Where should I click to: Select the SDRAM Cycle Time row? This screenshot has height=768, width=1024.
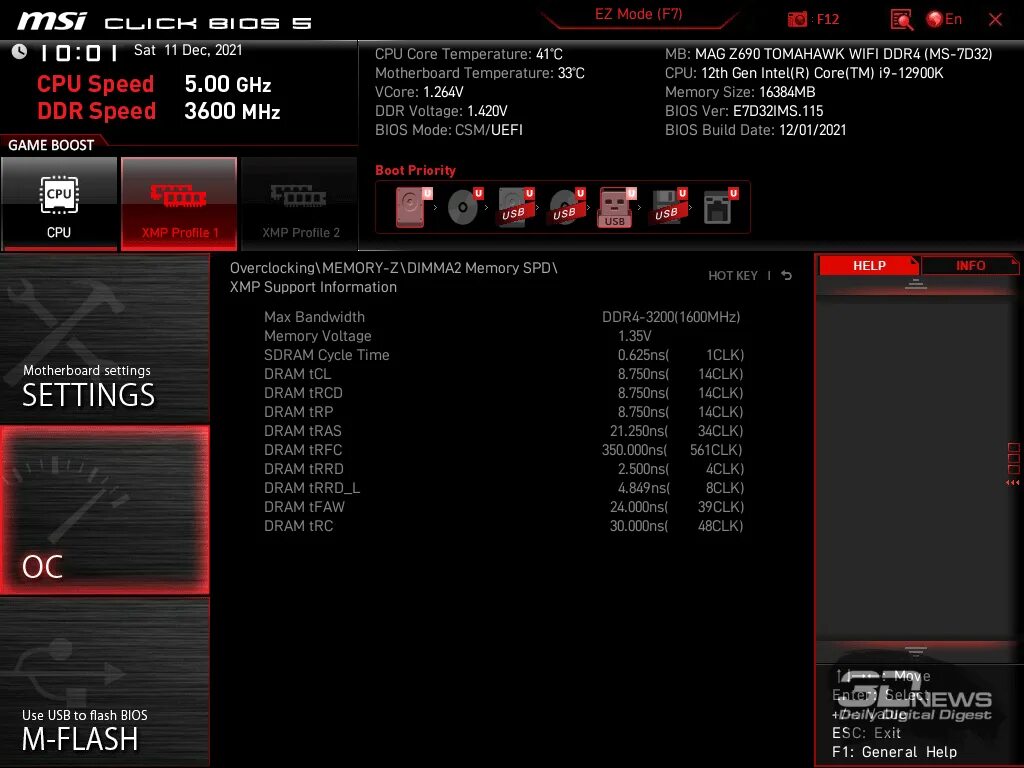click(x=504, y=355)
